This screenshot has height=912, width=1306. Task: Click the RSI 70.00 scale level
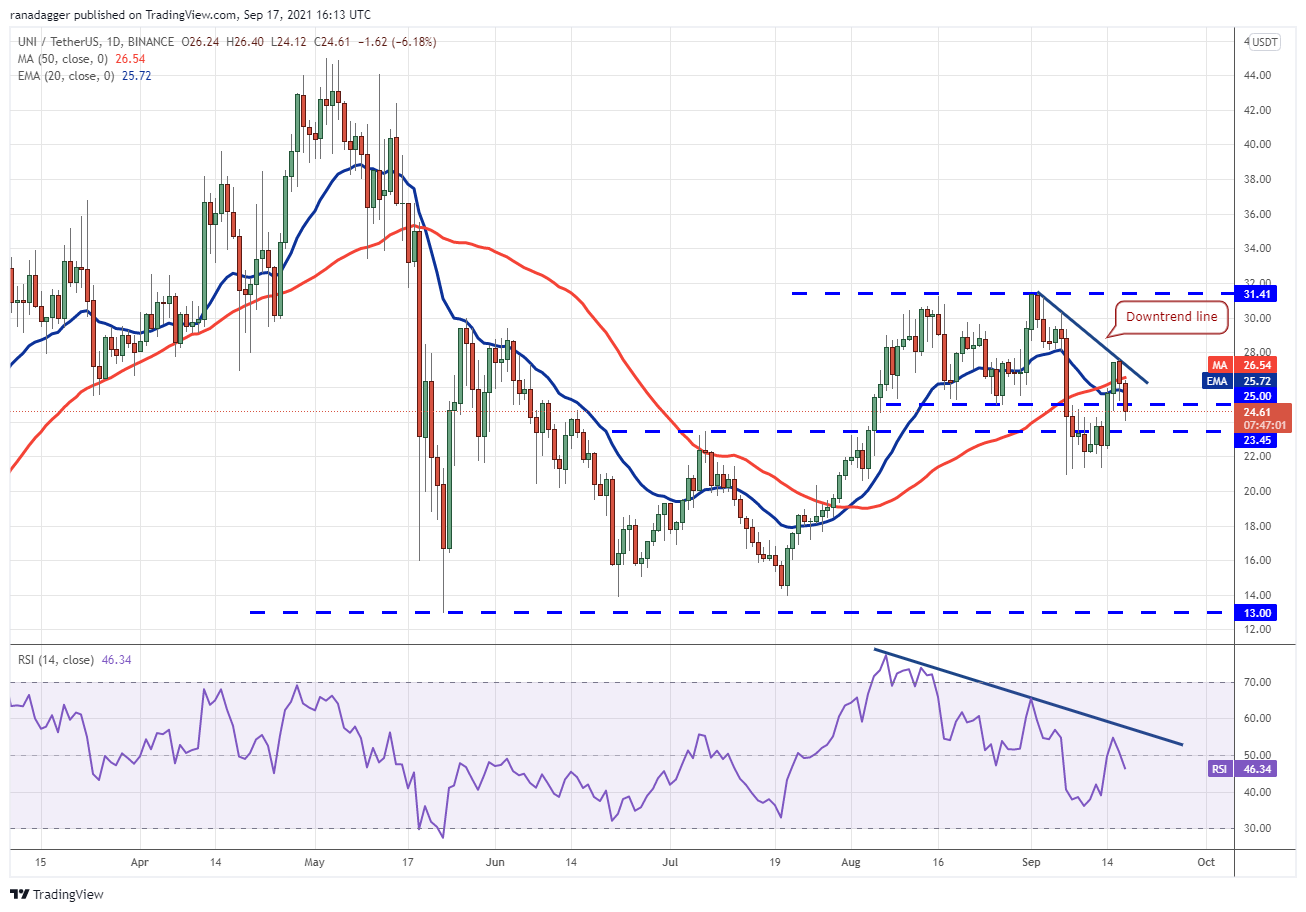1258,682
